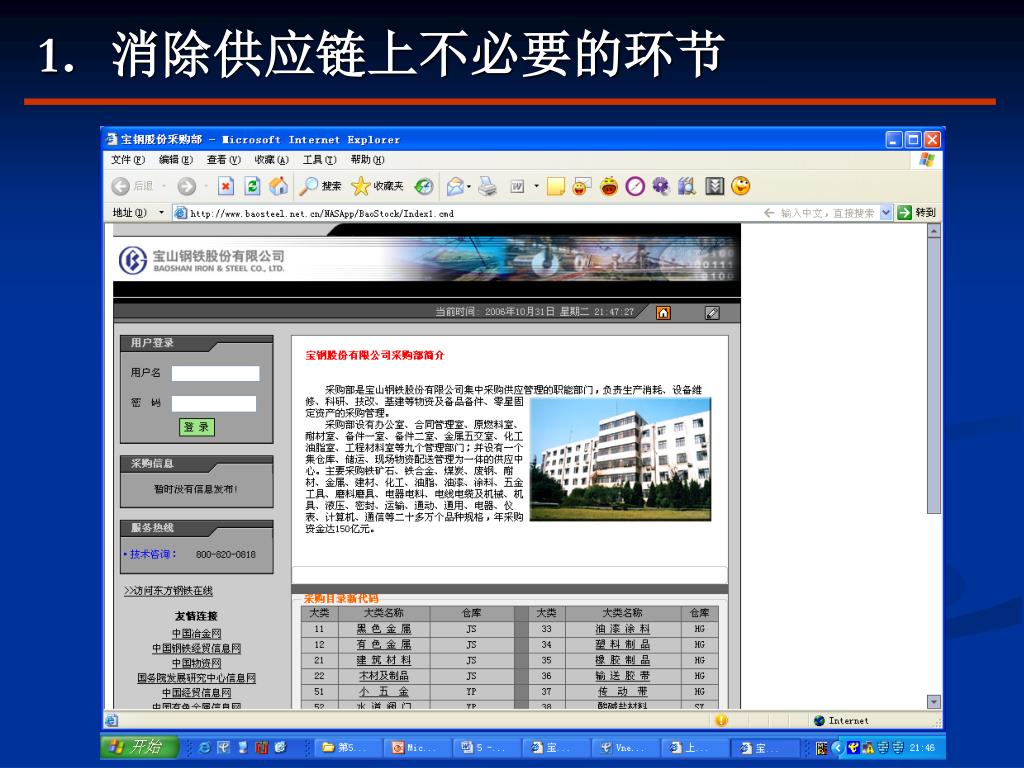The image size is (1024, 768).
Task: Open the 橡胶制品 category link
Action: (x=622, y=660)
